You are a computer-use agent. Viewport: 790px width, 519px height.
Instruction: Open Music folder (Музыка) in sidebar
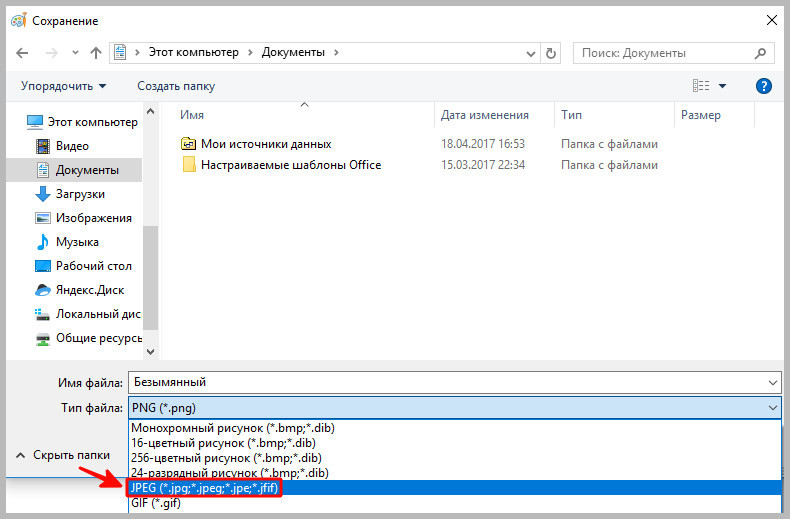[x=77, y=242]
